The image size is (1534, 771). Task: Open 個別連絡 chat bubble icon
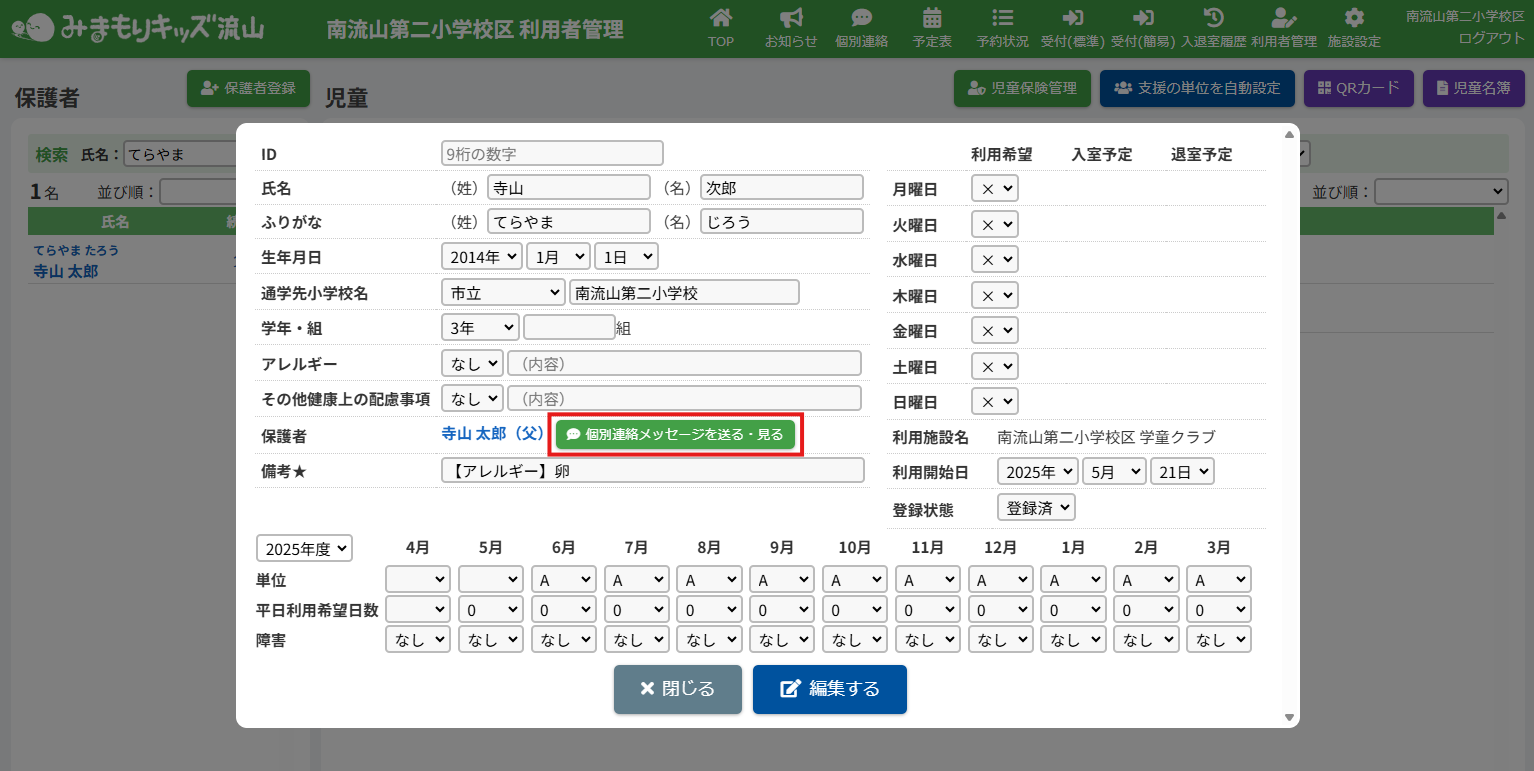[x=861, y=18]
